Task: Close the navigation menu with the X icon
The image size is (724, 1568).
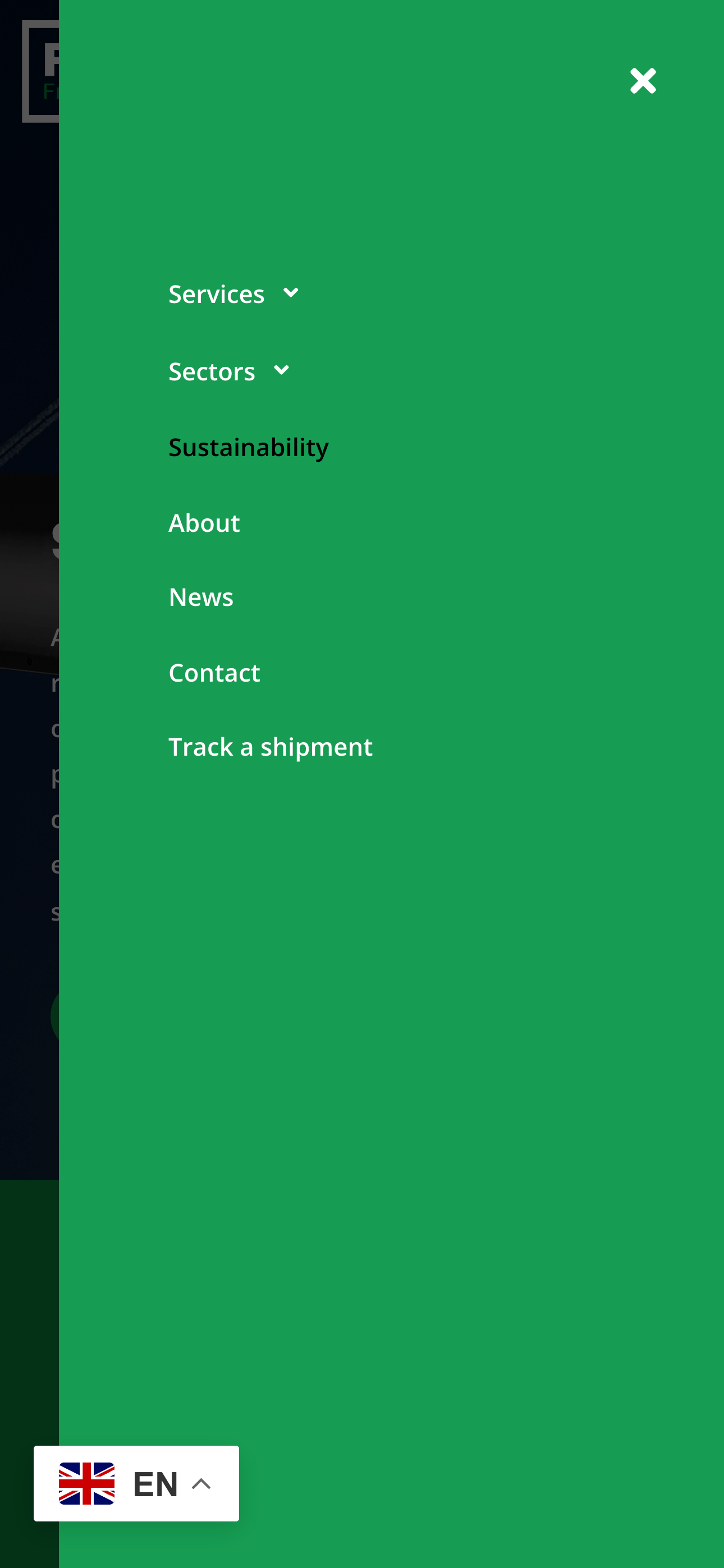Action: click(x=643, y=81)
